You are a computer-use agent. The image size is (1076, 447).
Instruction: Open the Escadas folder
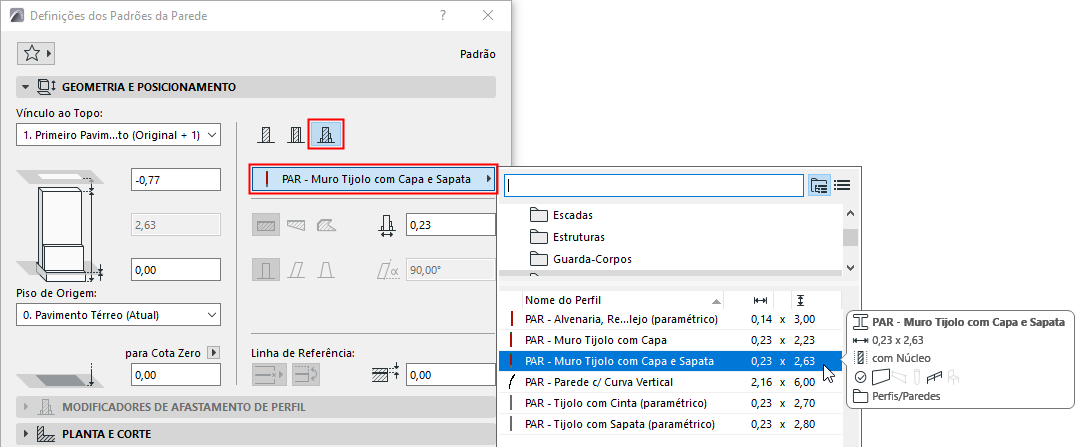click(561, 215)
